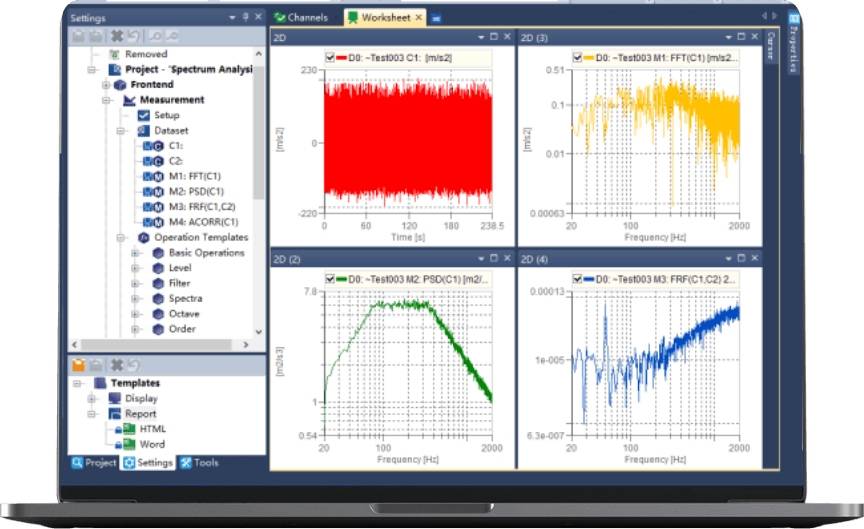Select the Dataset icon
This screenshot has height=529, width=864.
144,131
